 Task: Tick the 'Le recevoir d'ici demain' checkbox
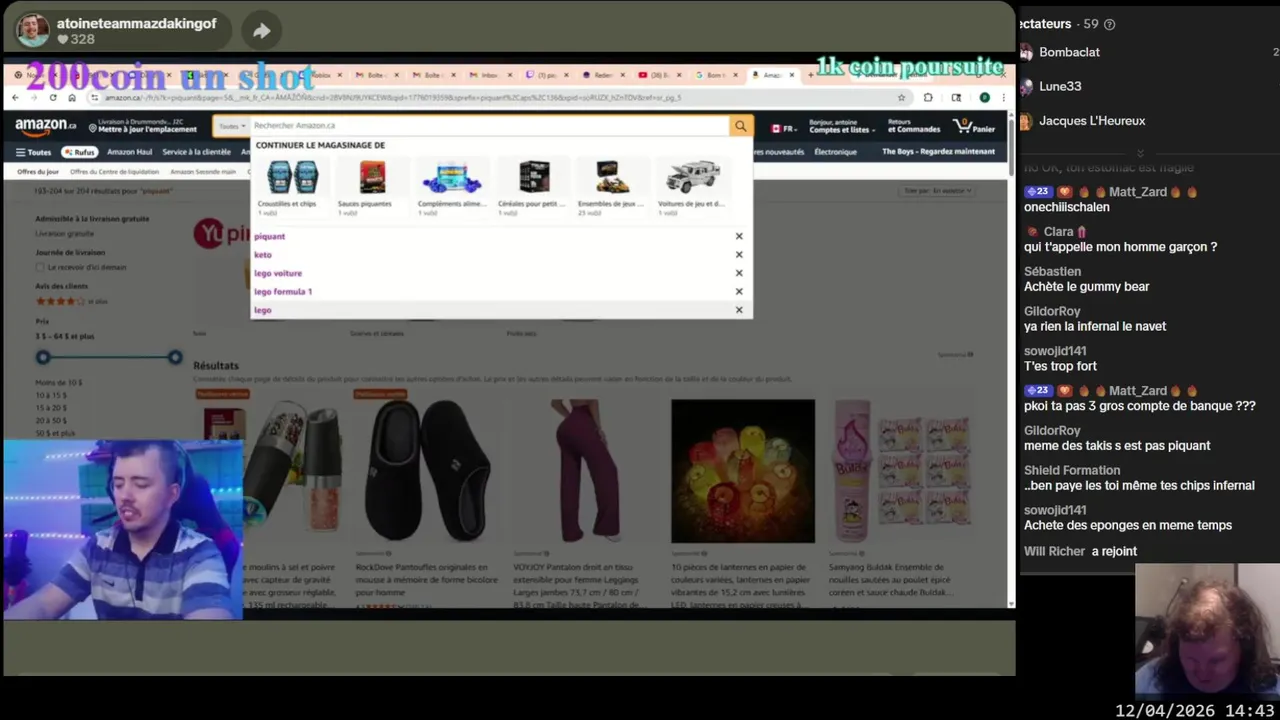pos(40,267)
